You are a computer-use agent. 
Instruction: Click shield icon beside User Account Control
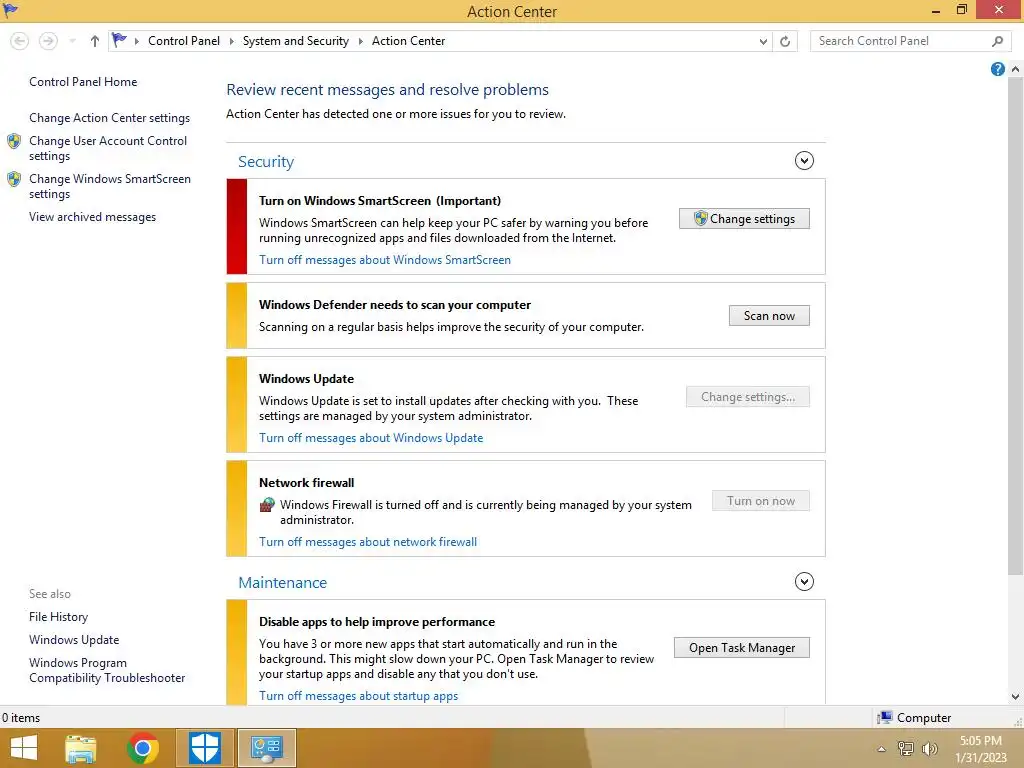[x=14, y=141]
